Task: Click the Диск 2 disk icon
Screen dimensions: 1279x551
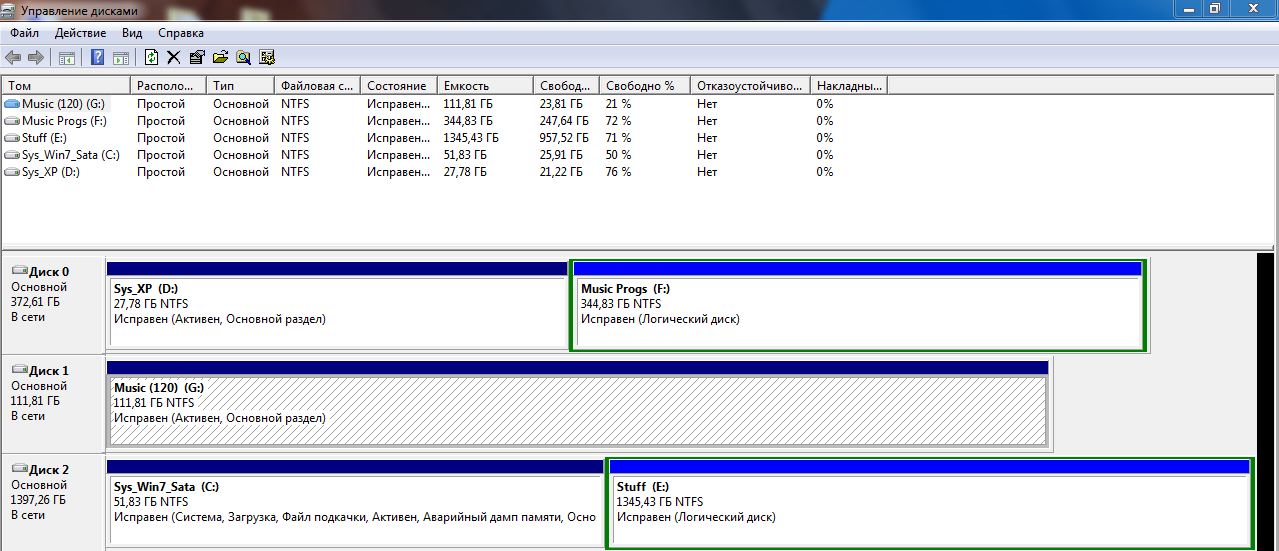Action: tap(19, 469)
